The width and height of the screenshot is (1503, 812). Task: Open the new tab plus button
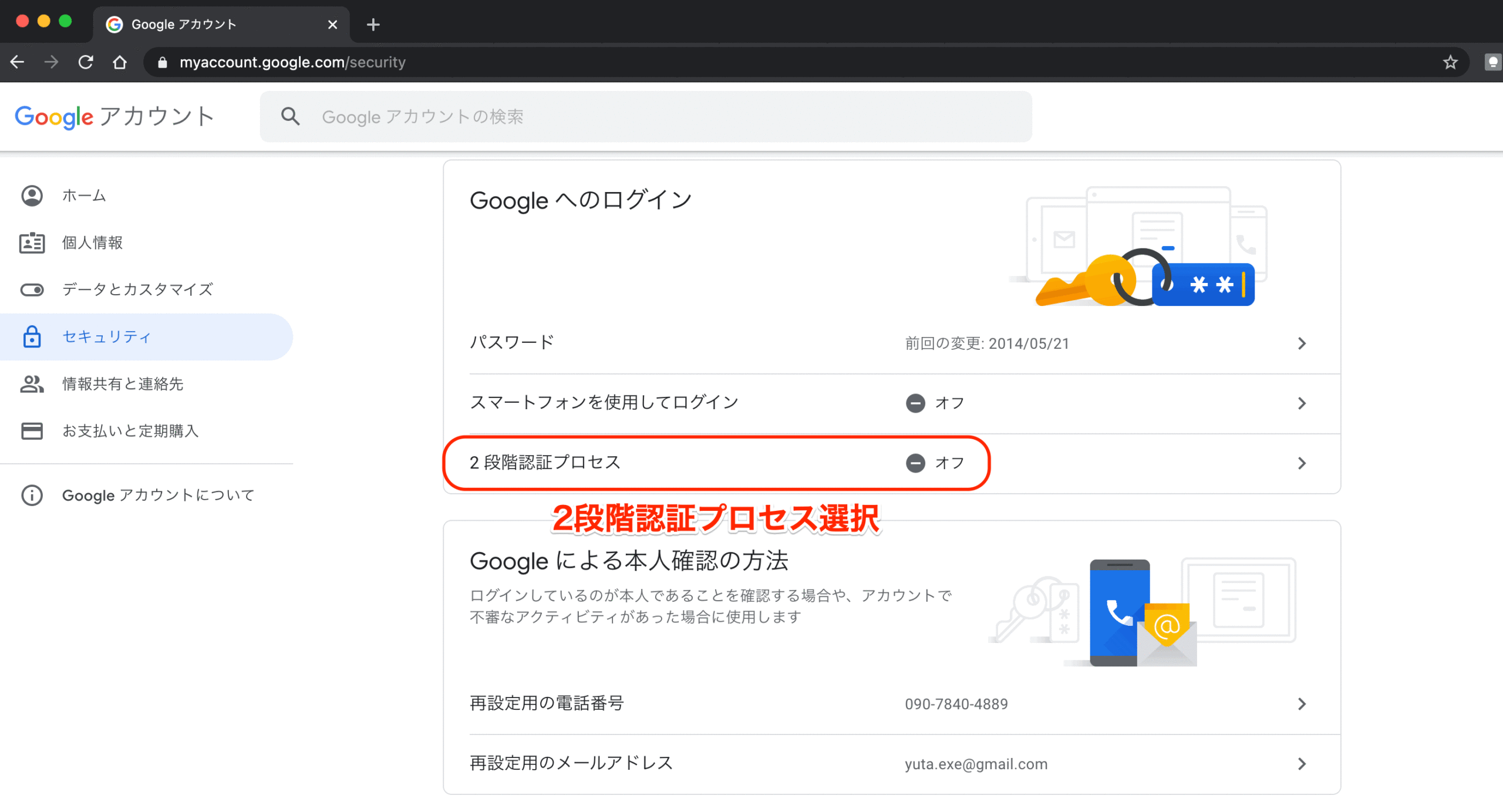click(373, 25)
